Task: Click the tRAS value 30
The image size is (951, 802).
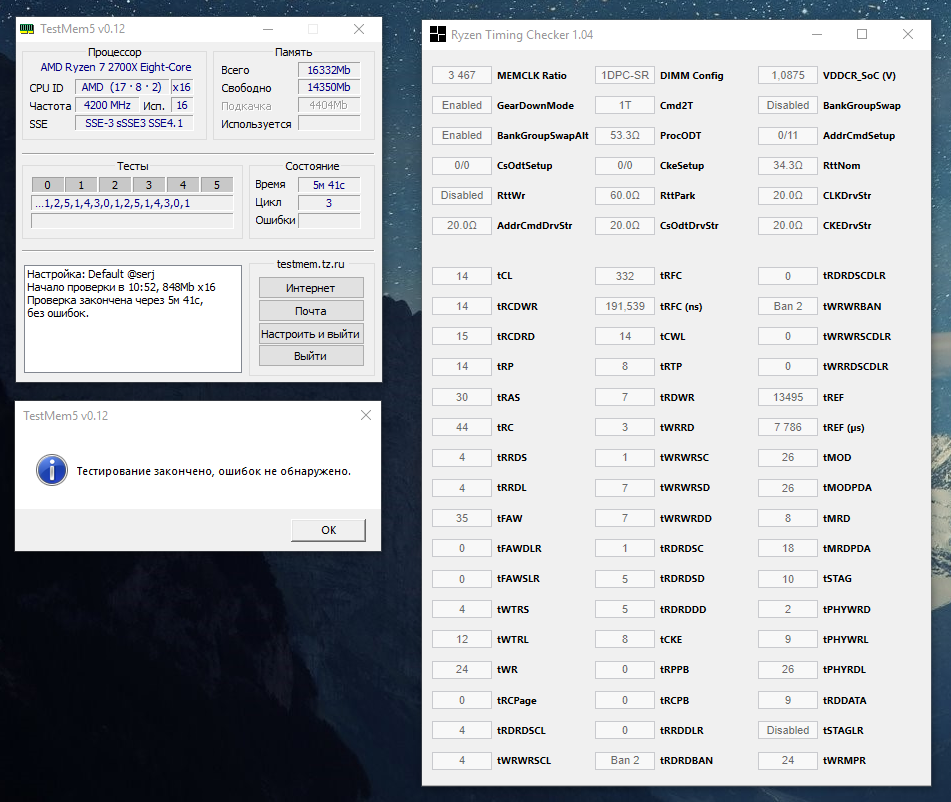Action: point(462,397)
